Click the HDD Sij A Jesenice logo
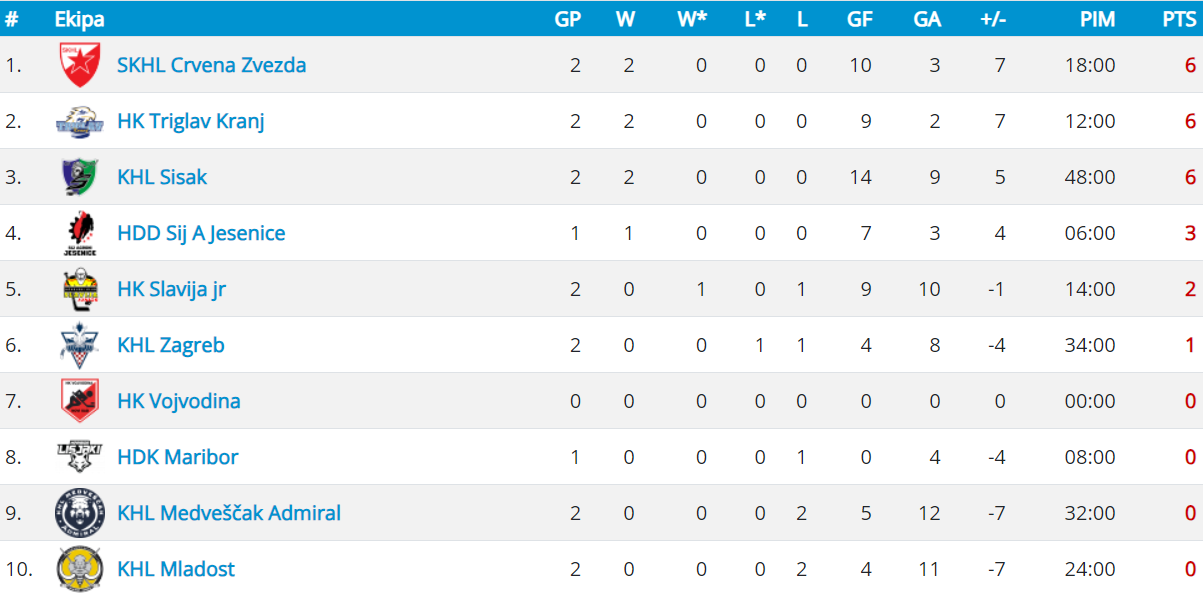Viewport: 1203px width, 594px height. [x=78, y=233]
